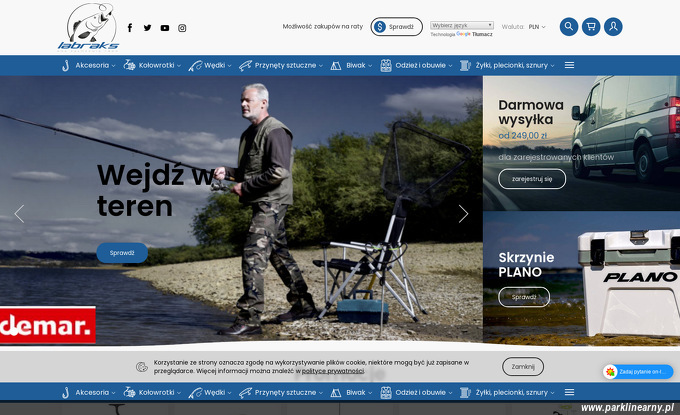Click the lure icon beside Przynęty sztuczne in top menu

[245, 65]
